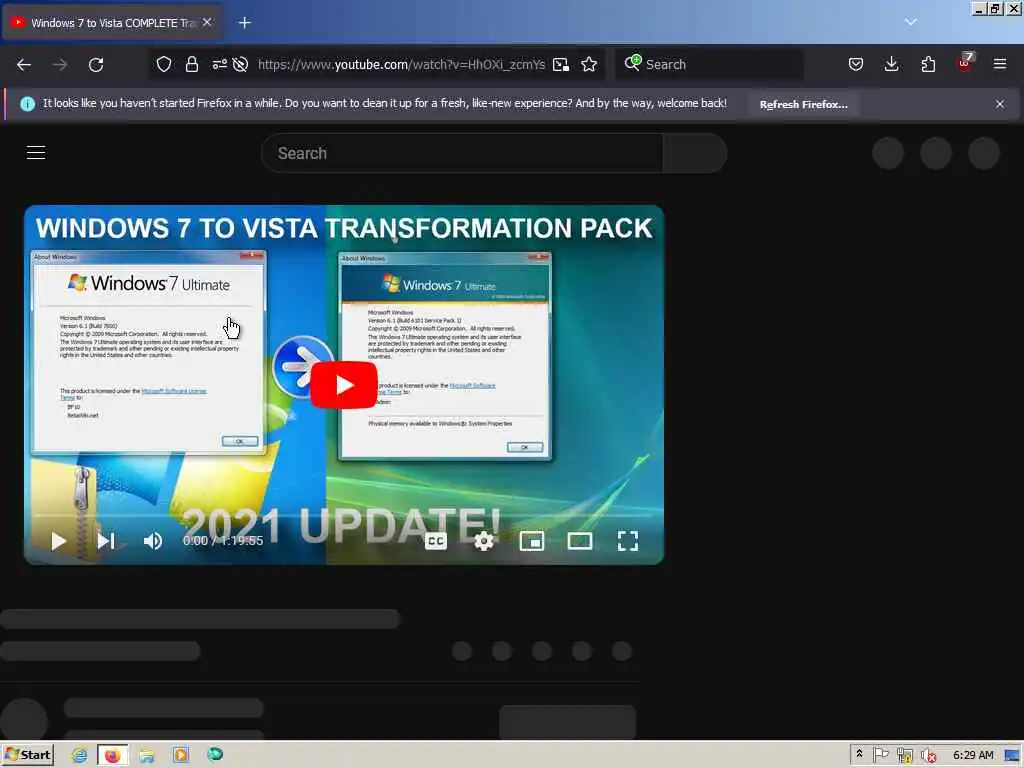View site security padlock info

[191, 64]
